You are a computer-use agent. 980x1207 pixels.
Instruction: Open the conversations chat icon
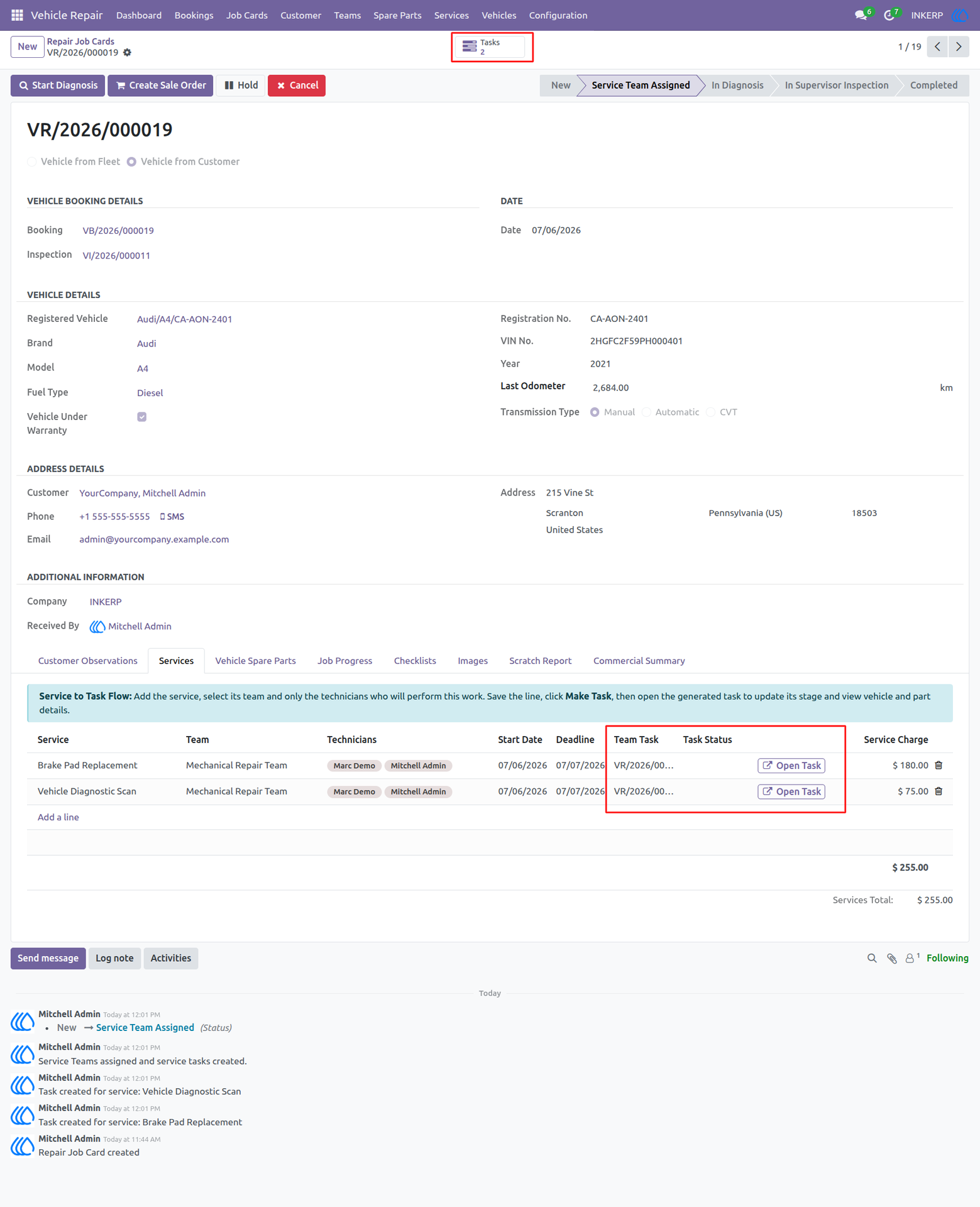click(x=861, y=15)
